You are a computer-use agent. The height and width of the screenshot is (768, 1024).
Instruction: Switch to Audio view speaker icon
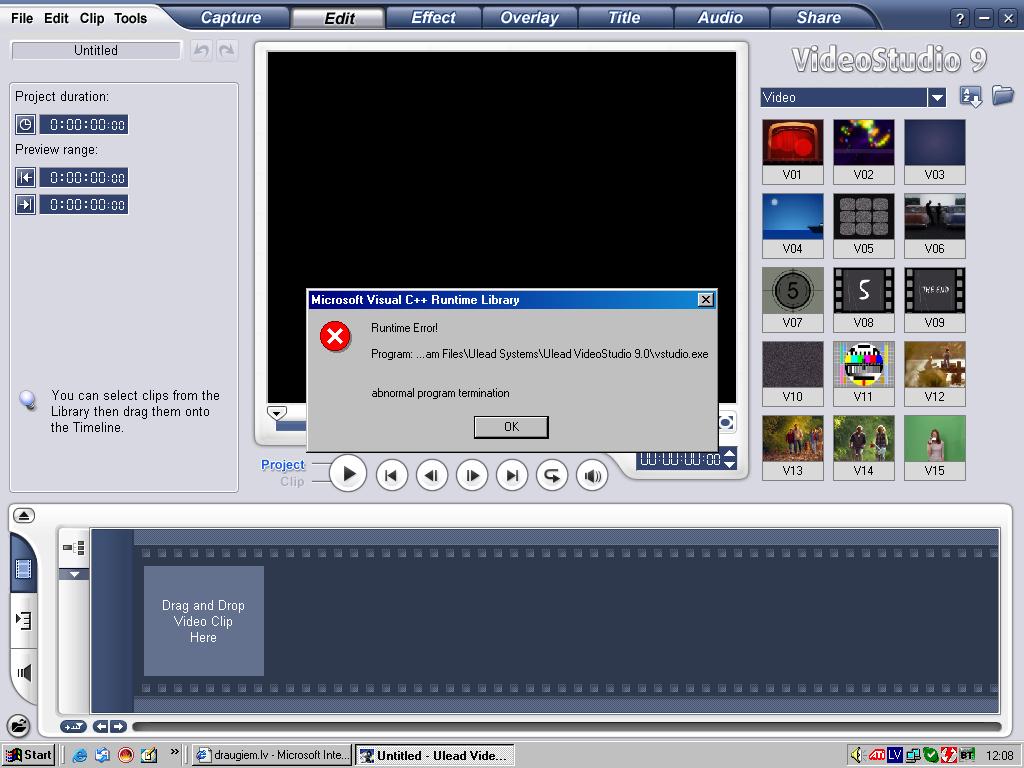pyautogui.click(x=24, y=673)
